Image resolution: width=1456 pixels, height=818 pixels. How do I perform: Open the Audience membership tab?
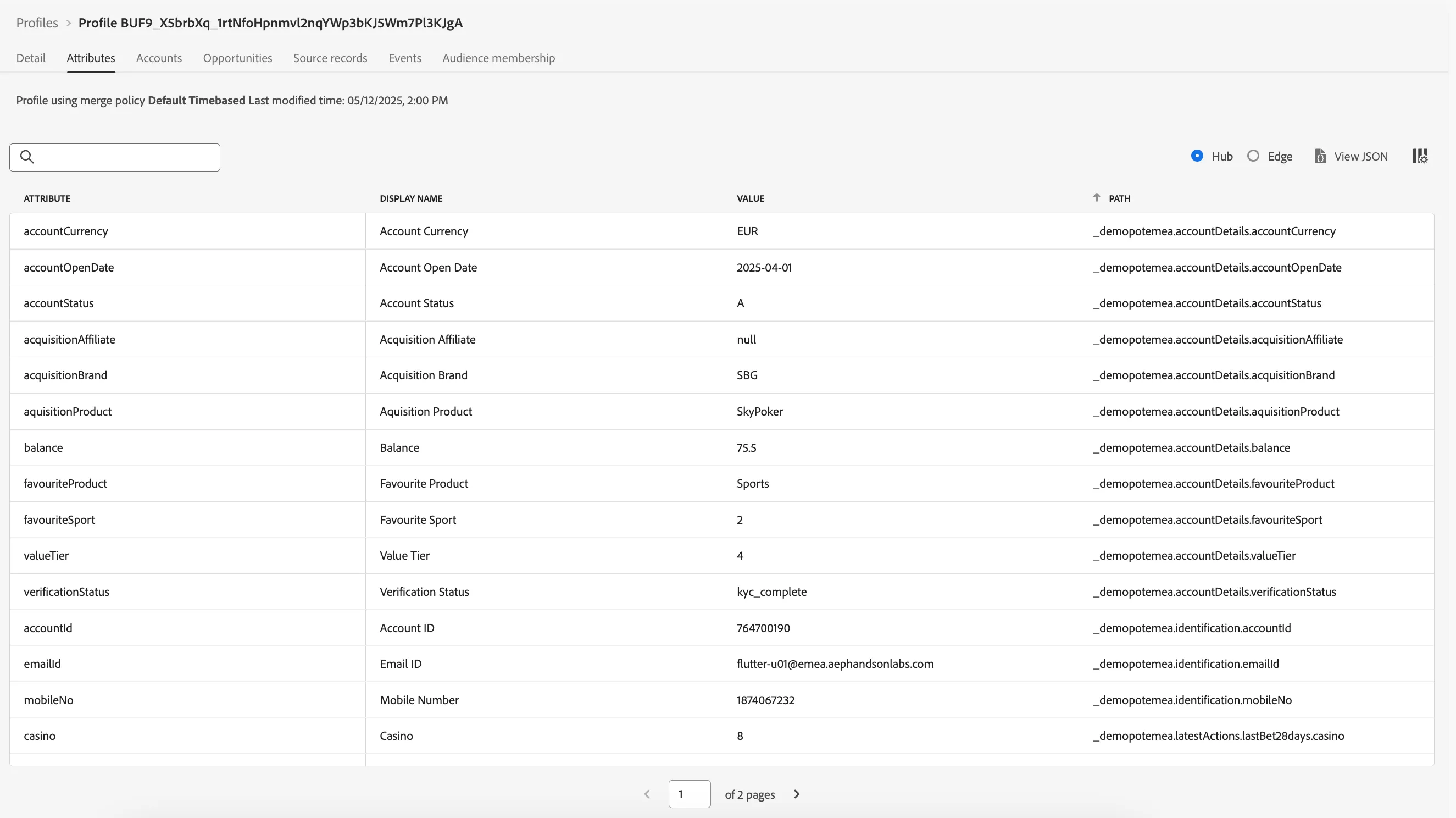[498, 58]
